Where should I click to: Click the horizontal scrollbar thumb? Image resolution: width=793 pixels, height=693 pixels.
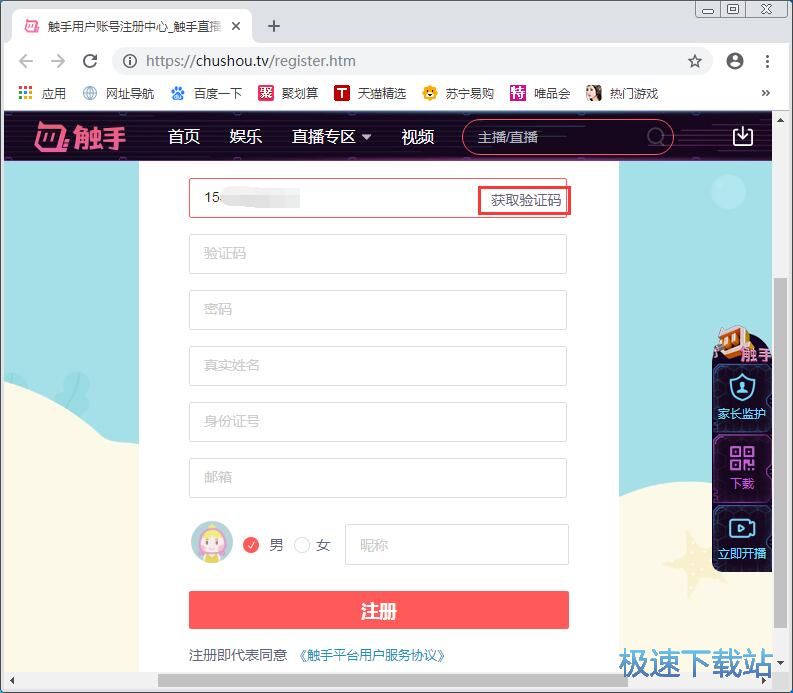tap(393, 680)
